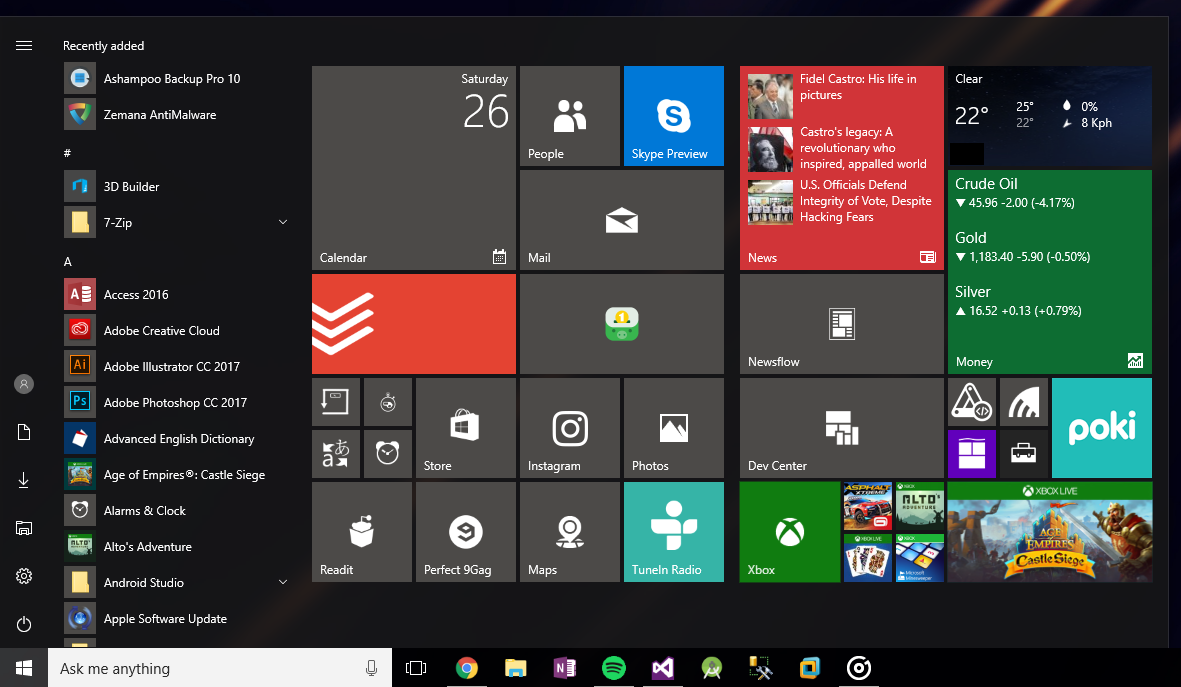Open the Mail tile
The image size is (1181, 687).
click(x=621, y=220)
